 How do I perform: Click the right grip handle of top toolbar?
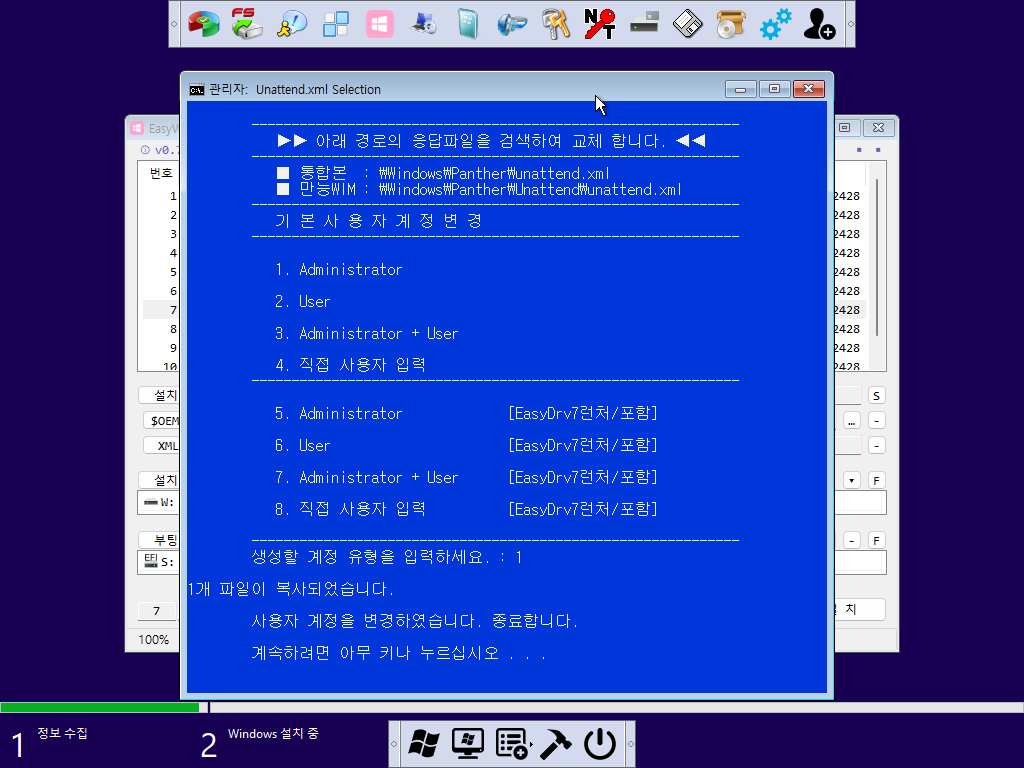pos(850,24)
